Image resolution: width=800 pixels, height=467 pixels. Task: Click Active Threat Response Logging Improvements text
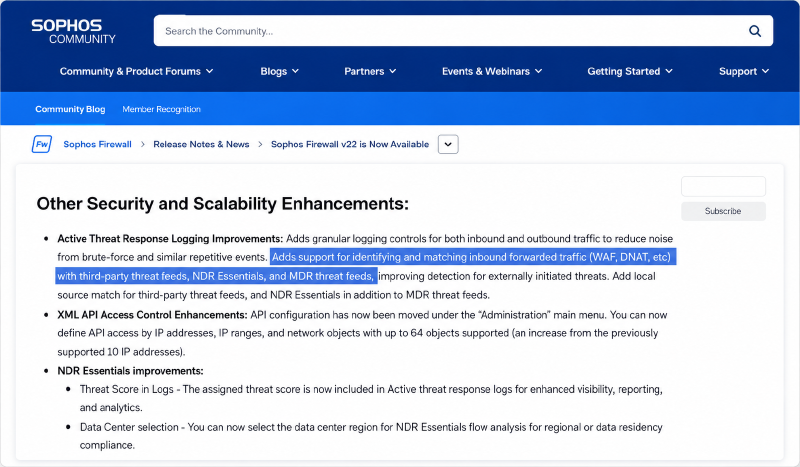(170, 239)
